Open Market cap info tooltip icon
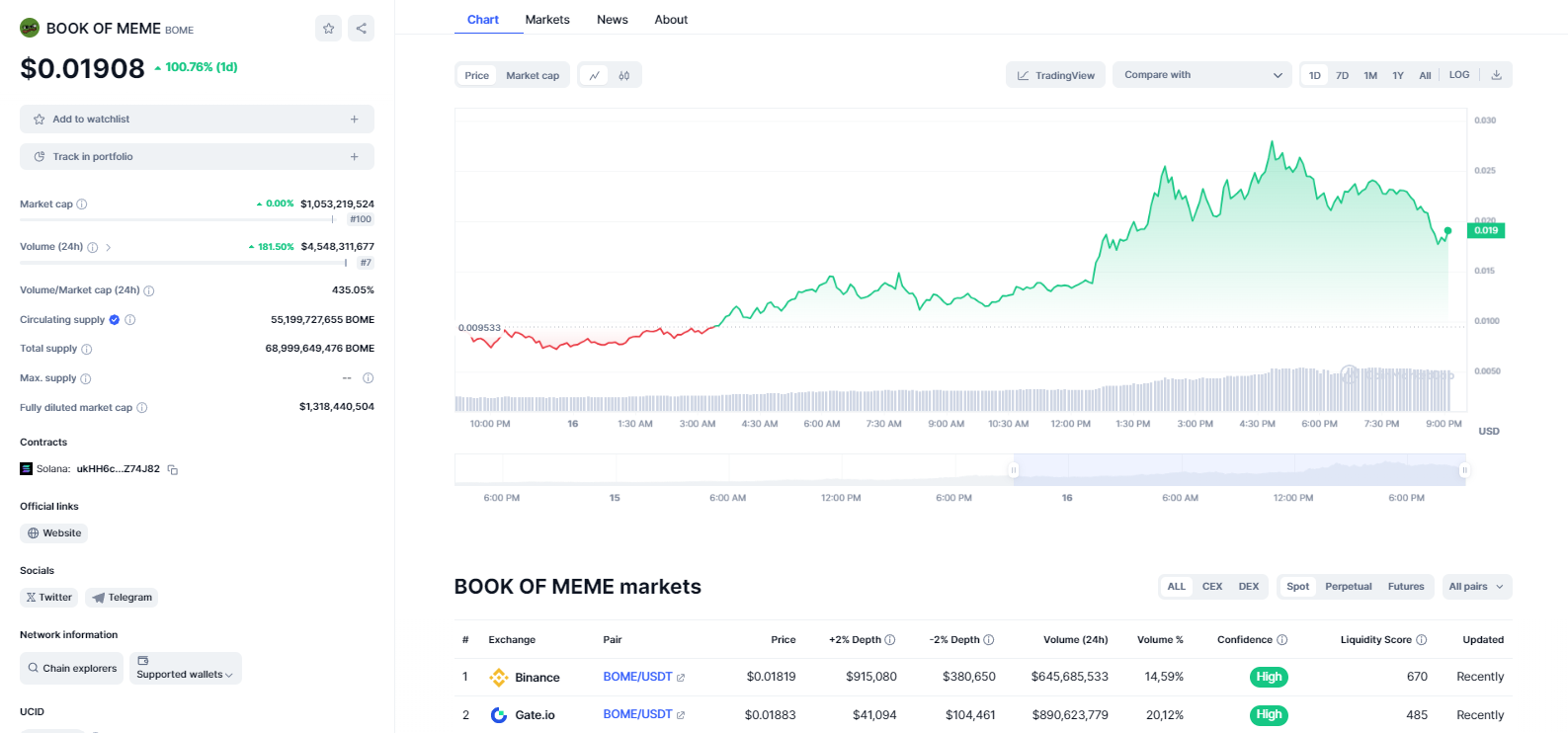 (82, 204)
